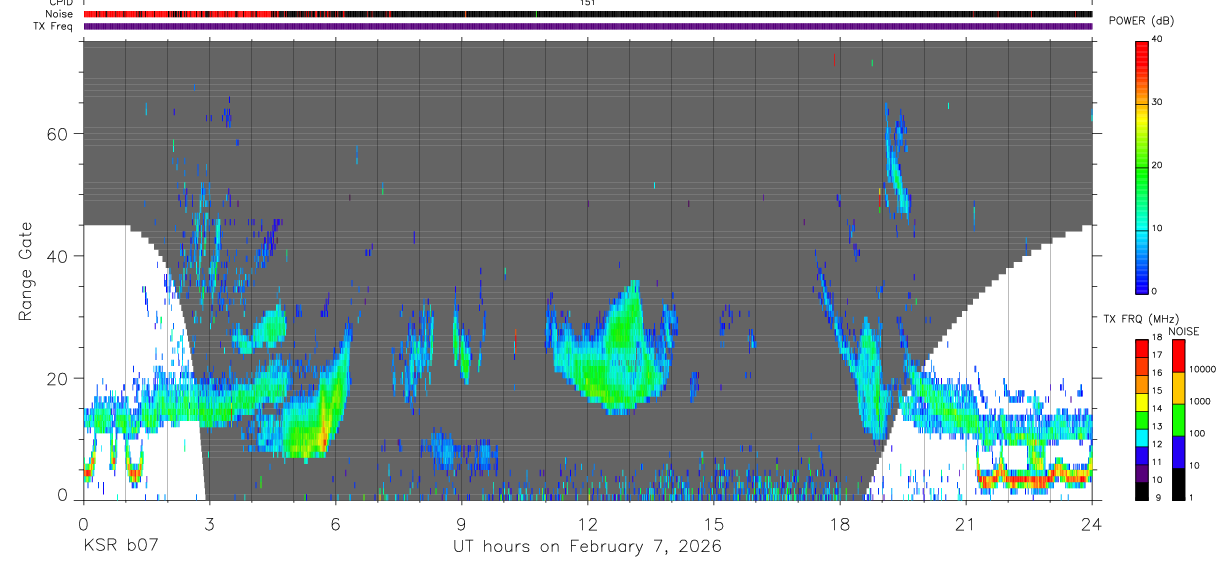Click the "40" tick on Range Gate axis
1228x567 pixels.
point(55,256)
